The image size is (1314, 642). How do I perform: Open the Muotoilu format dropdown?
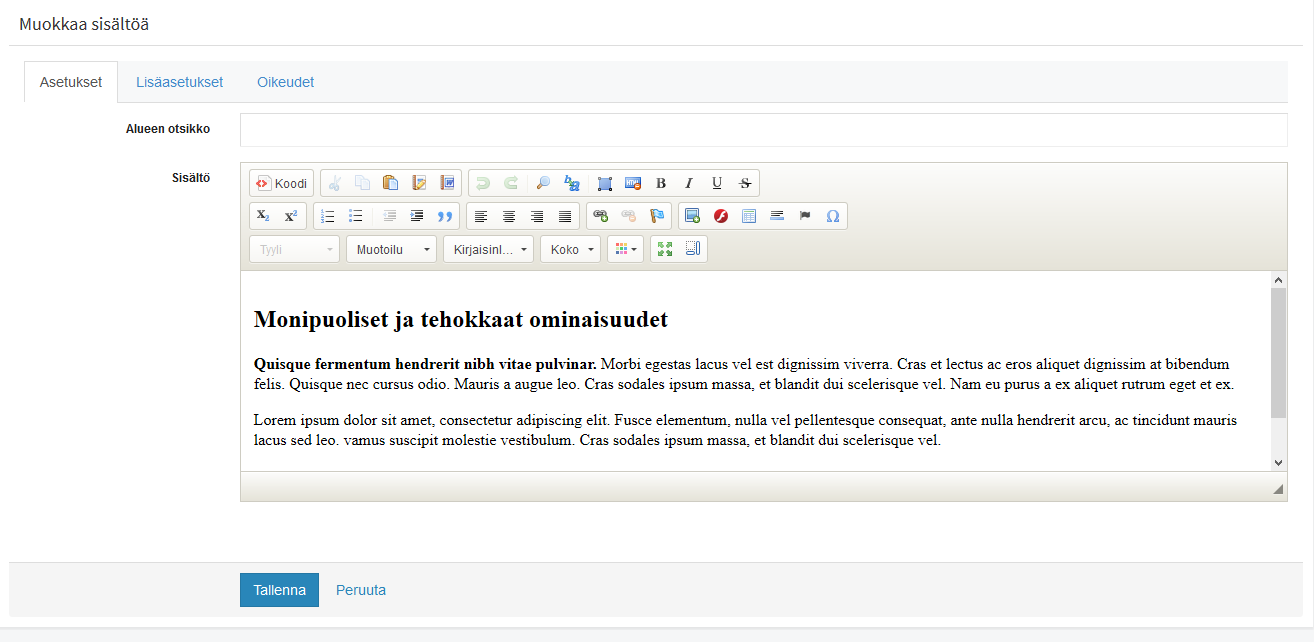coord(392,249)
